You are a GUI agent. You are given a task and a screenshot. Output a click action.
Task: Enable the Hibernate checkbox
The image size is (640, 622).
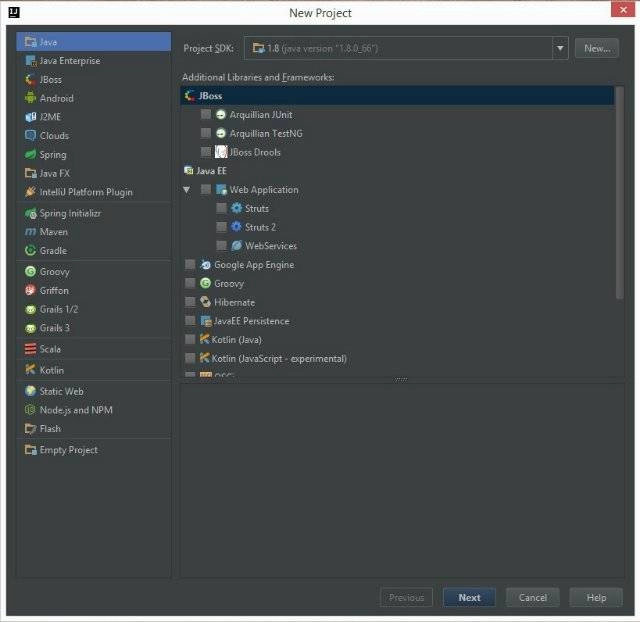click(x=190, y=302)
